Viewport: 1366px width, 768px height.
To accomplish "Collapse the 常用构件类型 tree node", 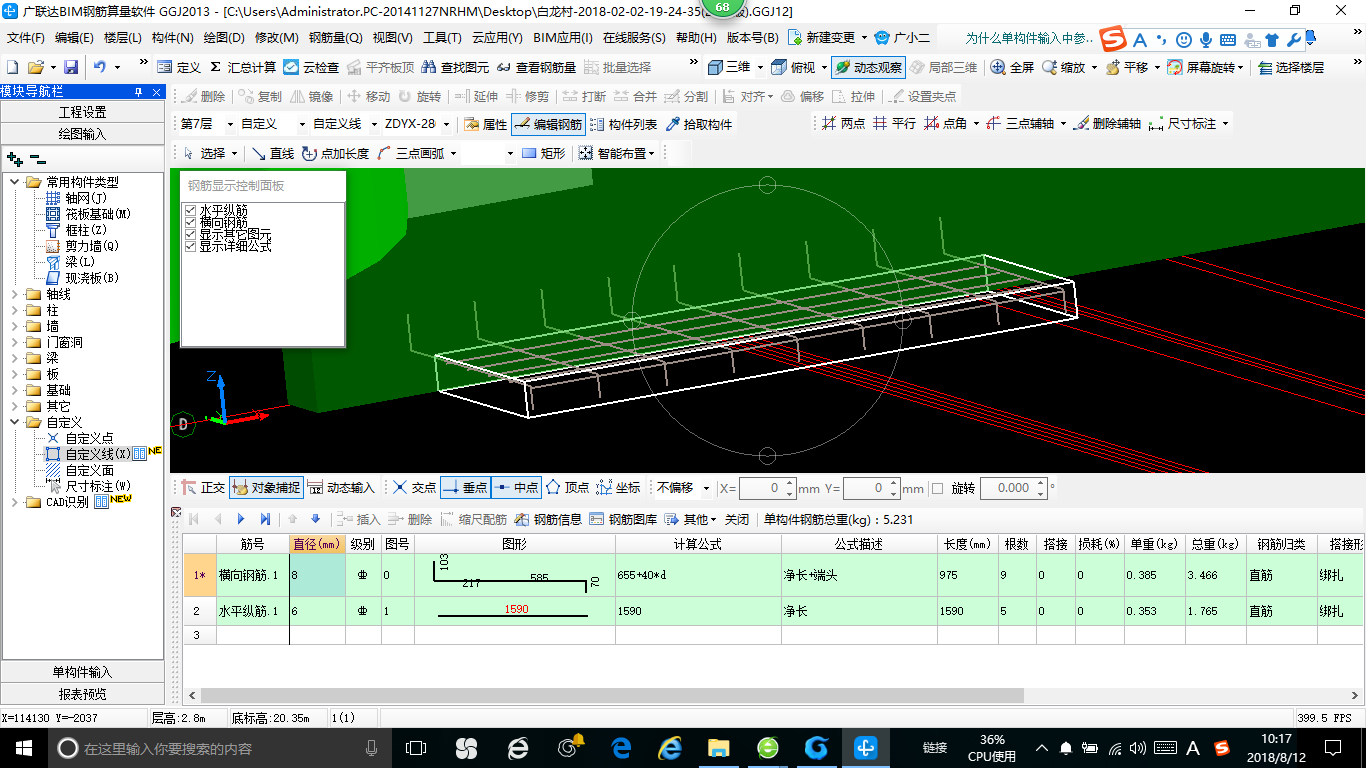I will click(15, 182).
